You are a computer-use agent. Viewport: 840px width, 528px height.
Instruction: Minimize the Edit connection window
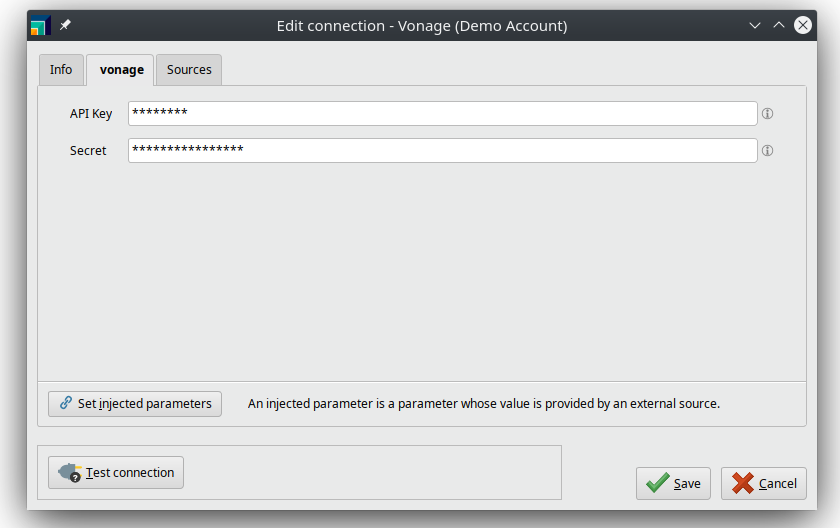(x=755, y=26)
